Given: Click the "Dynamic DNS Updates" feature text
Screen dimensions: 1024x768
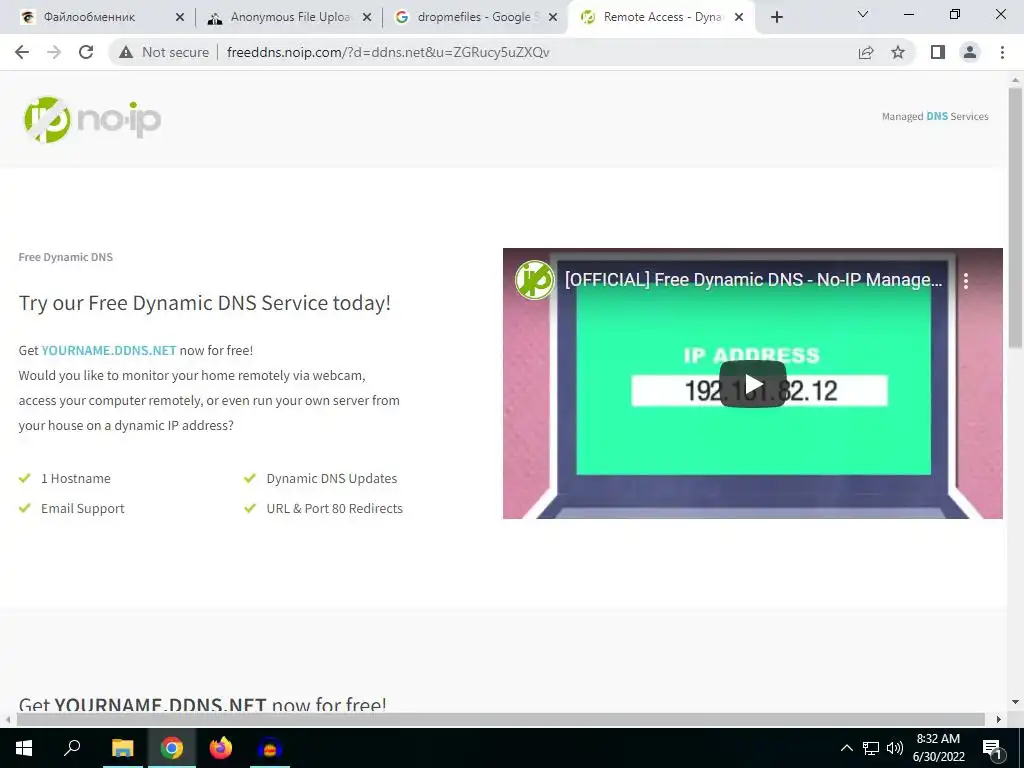Looking at the screenshot, I should [x=332, y=479].
